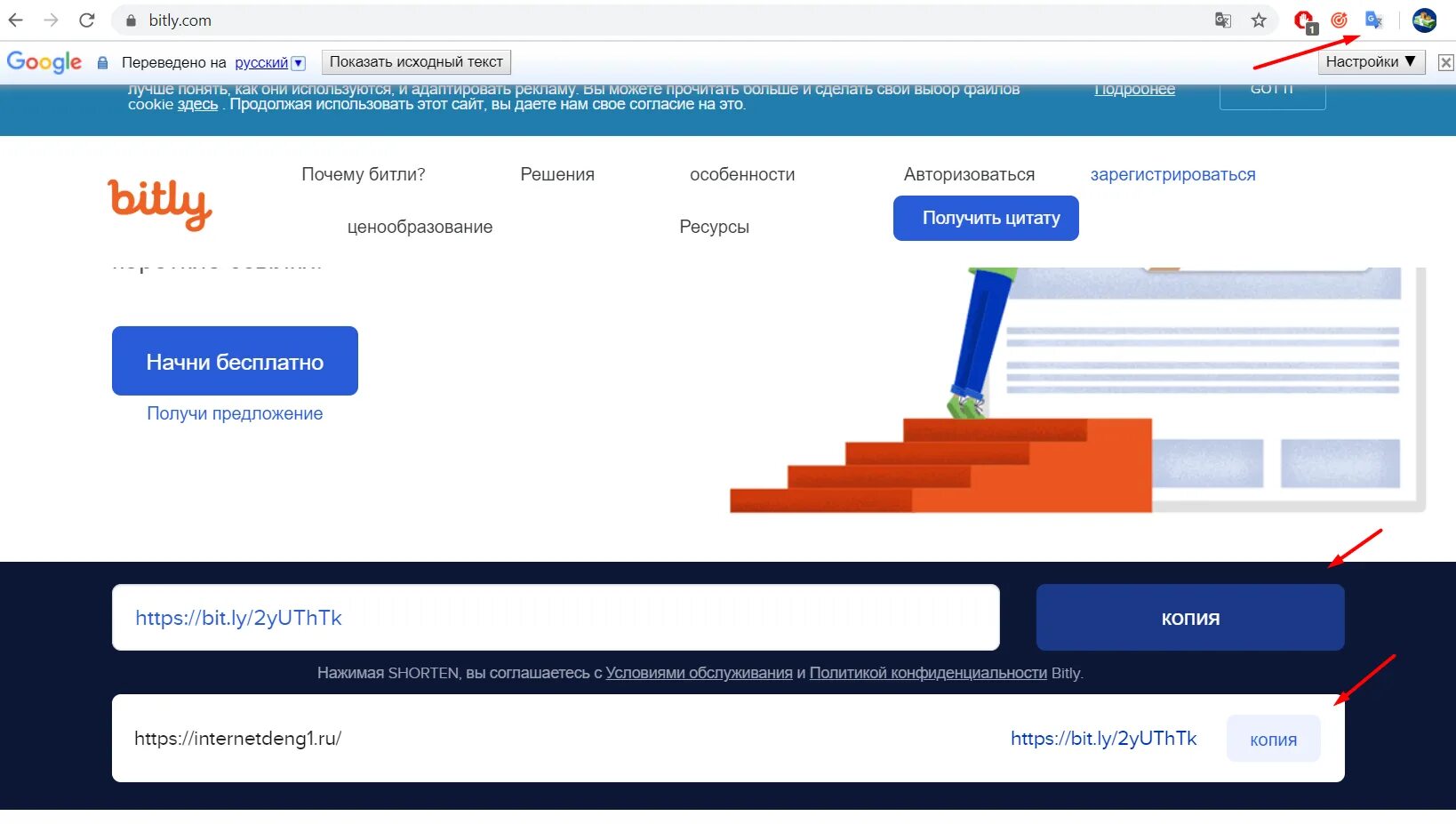Screen dimensions: 1456x824
Task: Open the Ресурсы menu item
Action: coord(714,227)
